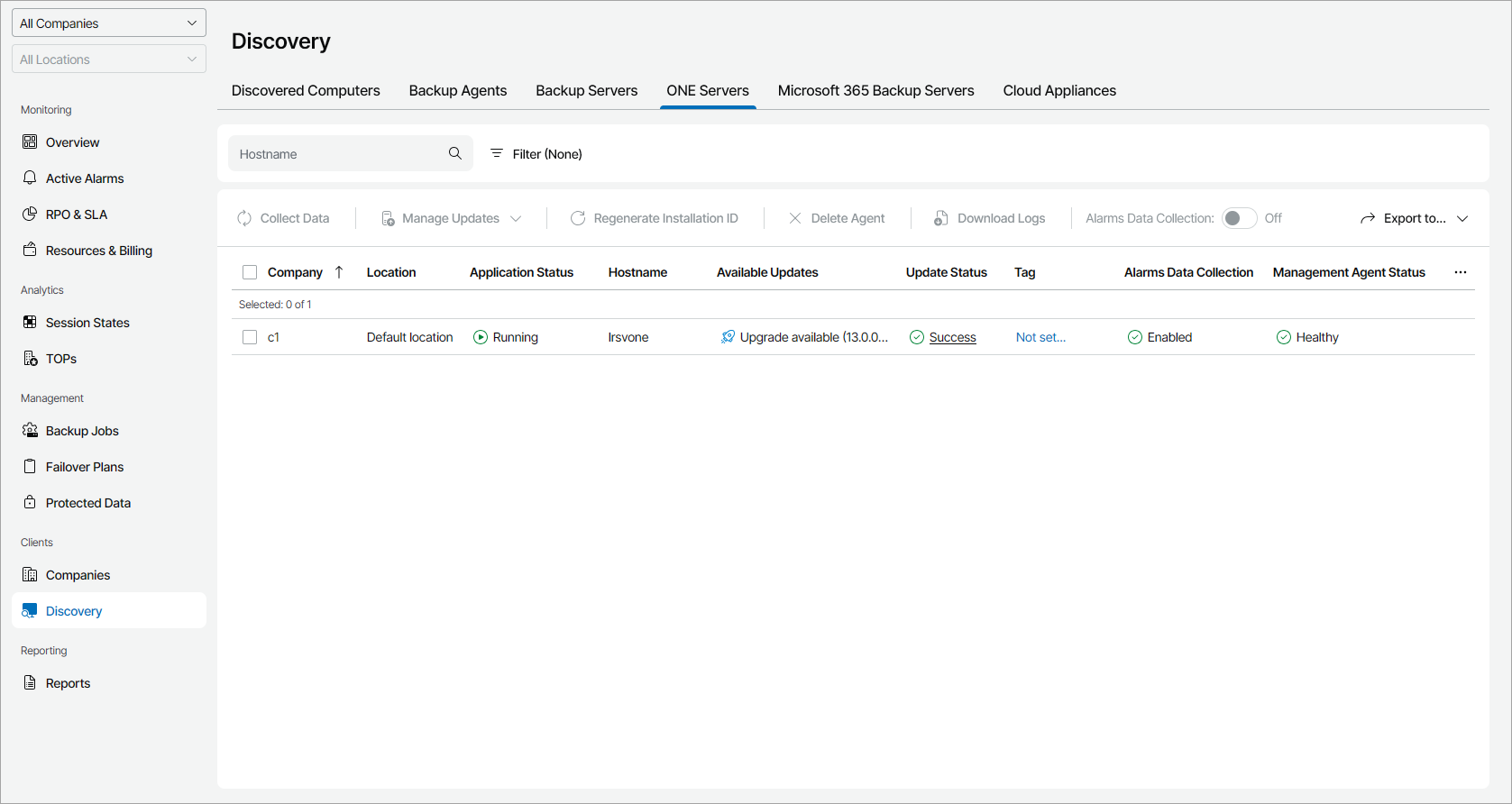Select the Discovery sidebar item

(109, 610)
